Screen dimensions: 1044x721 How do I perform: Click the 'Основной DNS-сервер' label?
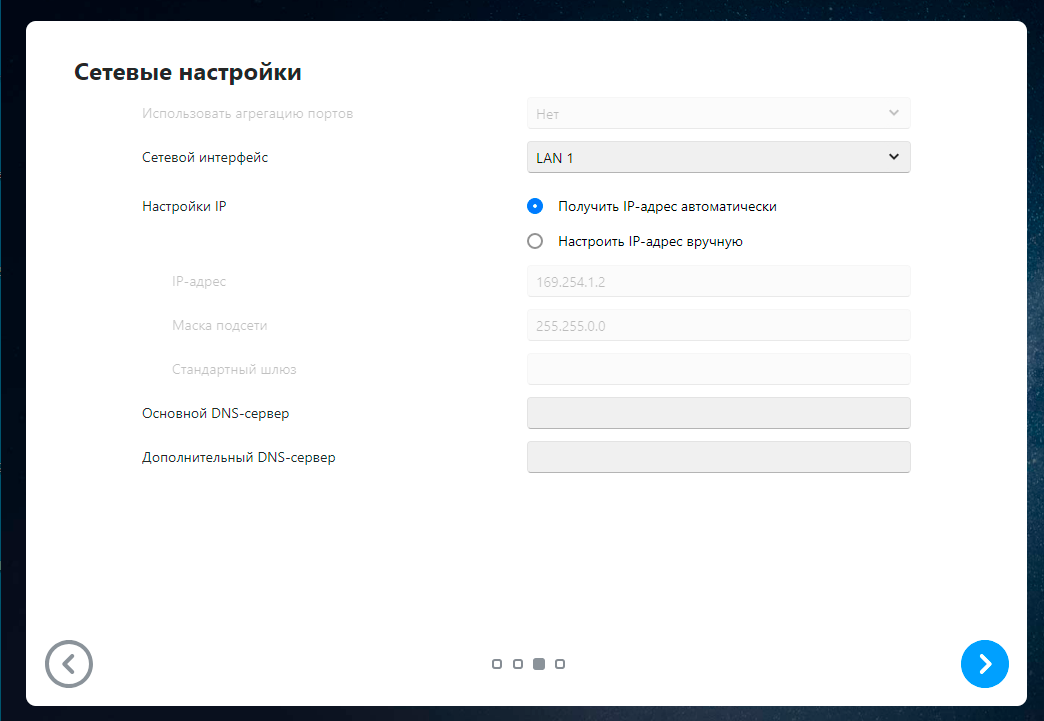tap(215, 413)
